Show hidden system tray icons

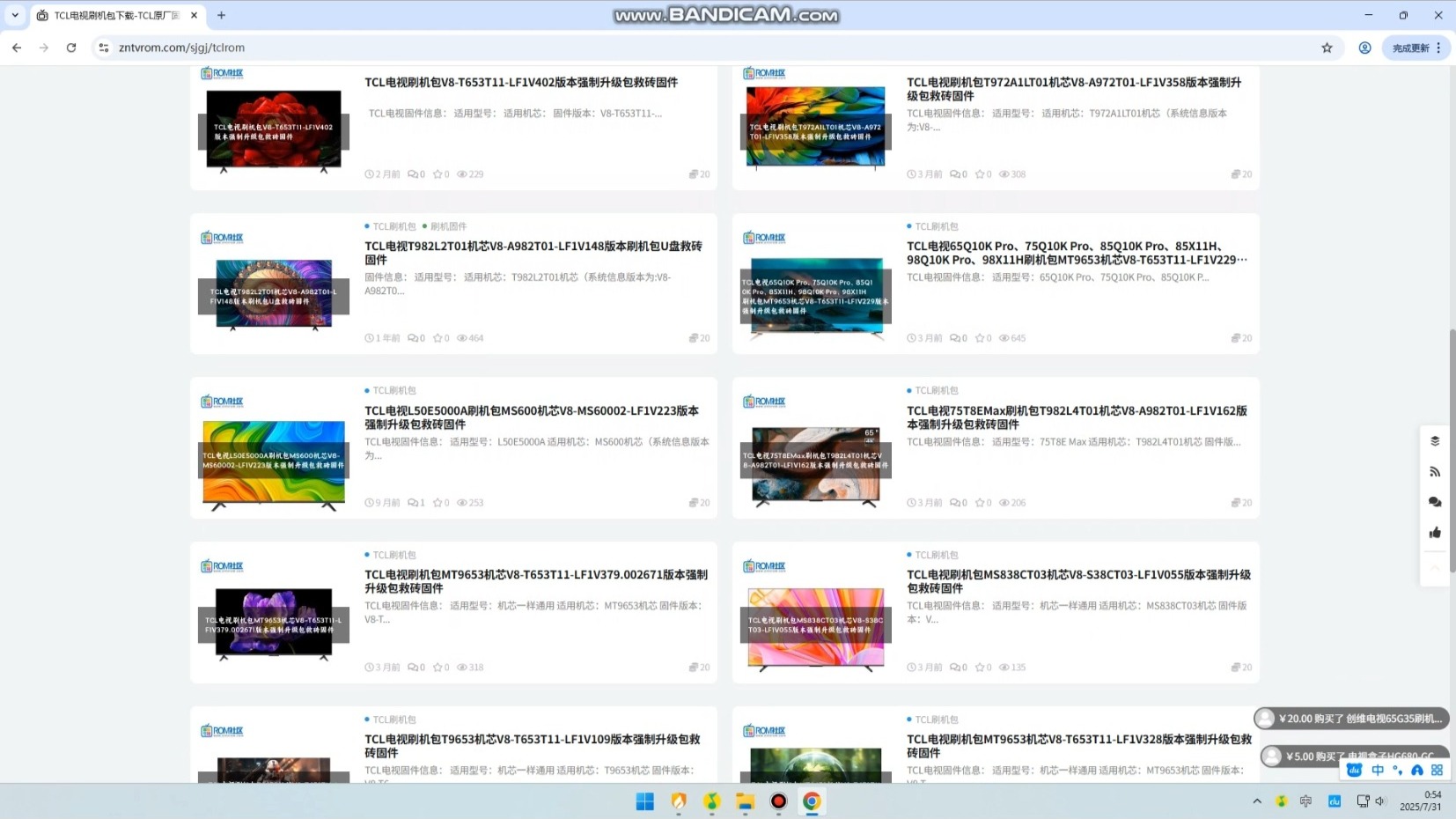[x=1257, y=801]
